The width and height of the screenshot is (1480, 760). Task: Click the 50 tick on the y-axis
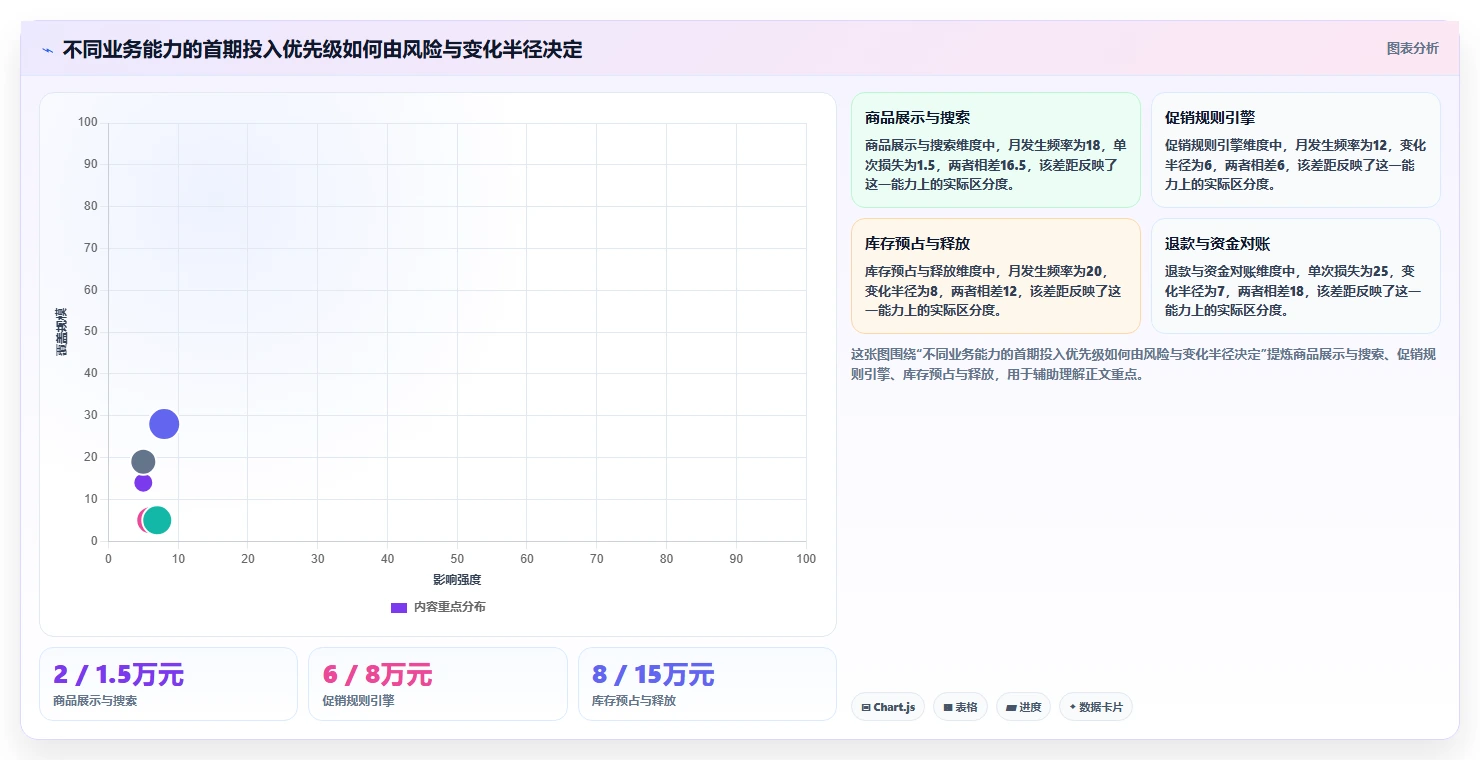[90, 331]
